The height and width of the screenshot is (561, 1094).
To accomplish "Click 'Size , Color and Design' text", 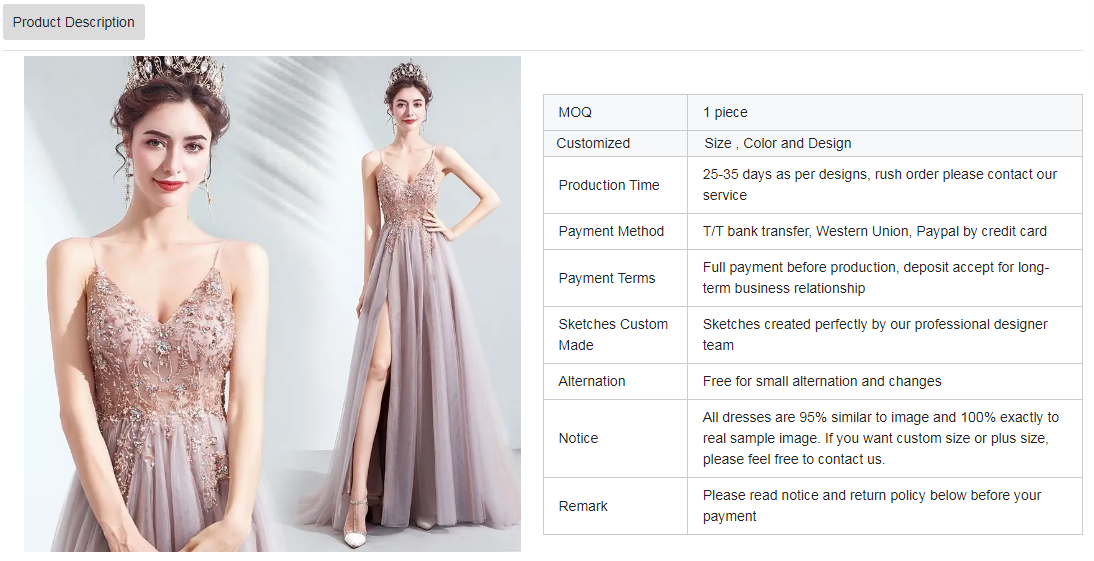I will tap(777, 143).
